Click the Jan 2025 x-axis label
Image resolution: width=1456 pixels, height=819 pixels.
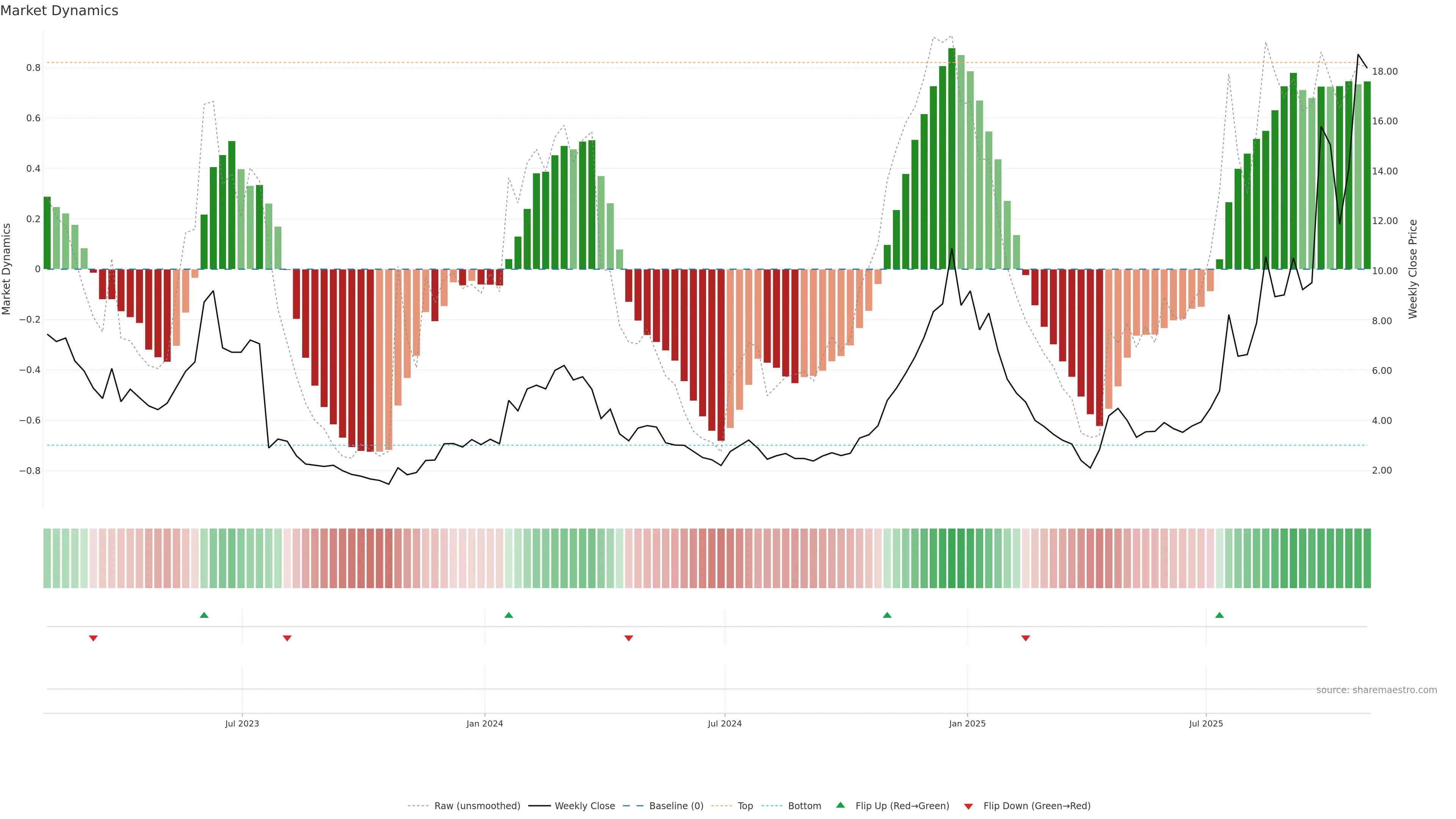pyautogui.click(x=967, y=723)
